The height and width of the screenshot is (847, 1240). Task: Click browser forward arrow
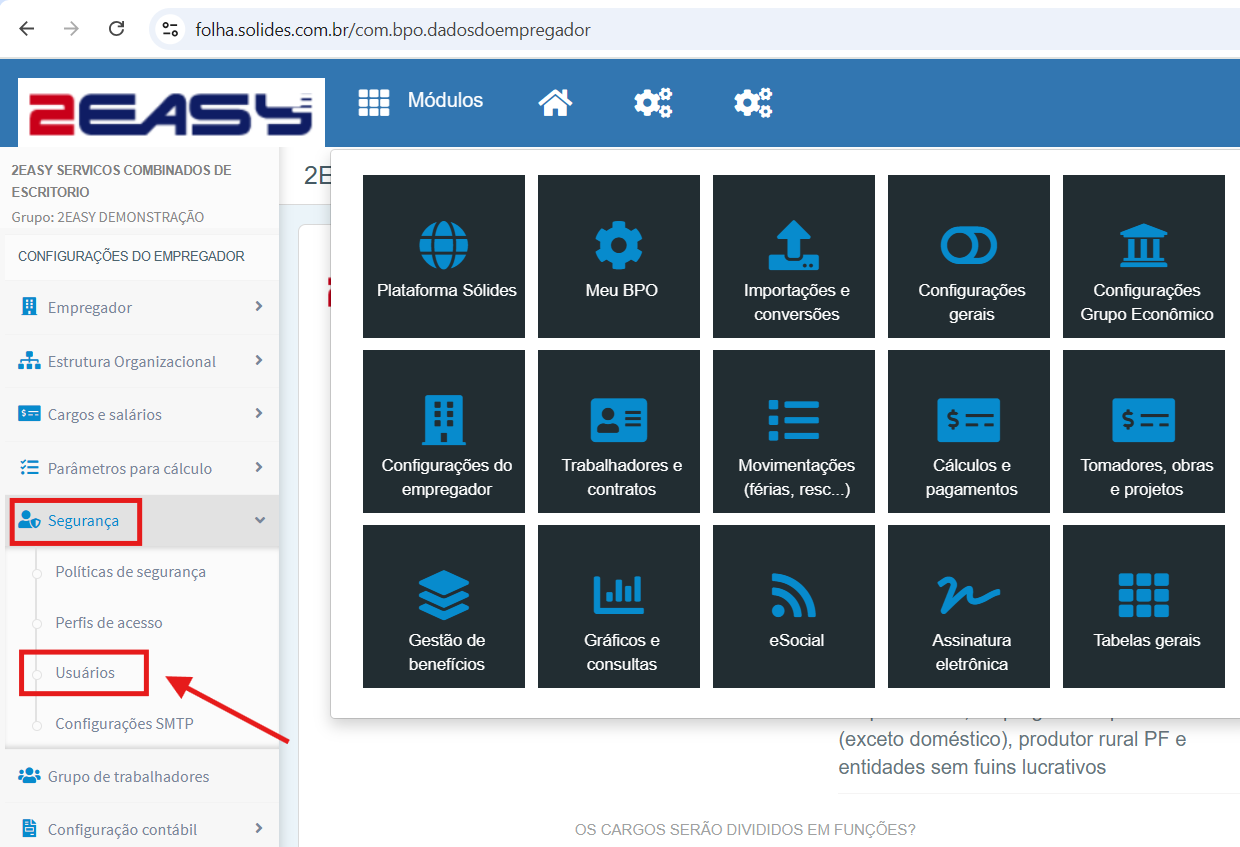71,29
